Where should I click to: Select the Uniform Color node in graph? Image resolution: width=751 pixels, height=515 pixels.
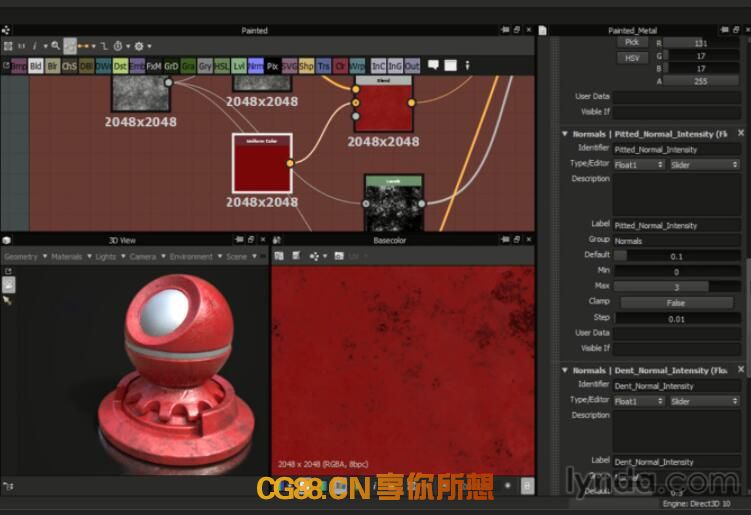tap(262, 163)
